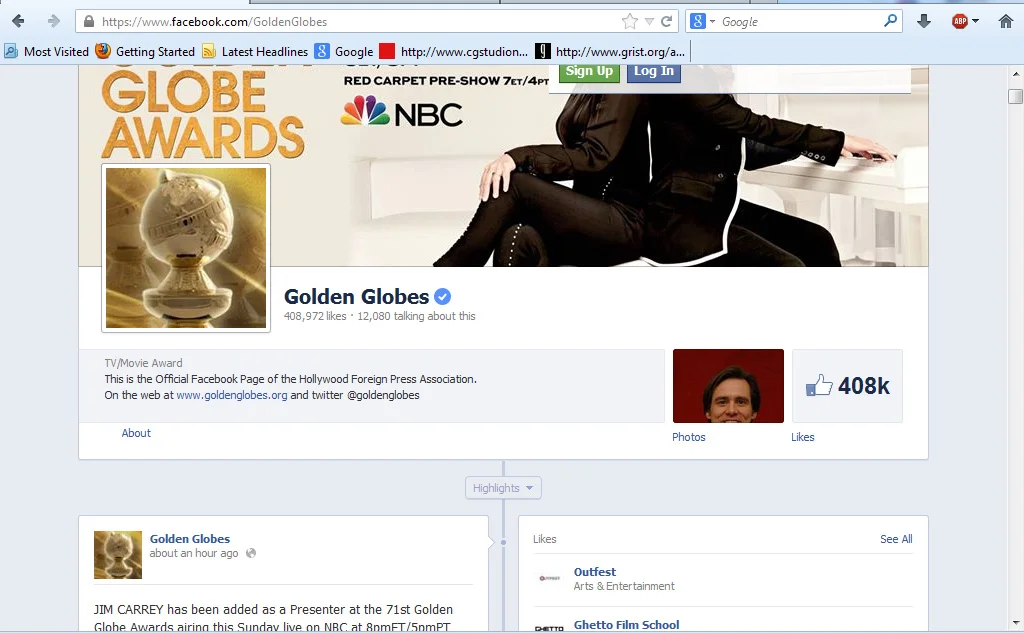Click the browser back arrow
The width and height of the screenshot is (1024, 633).
(18, 22)
